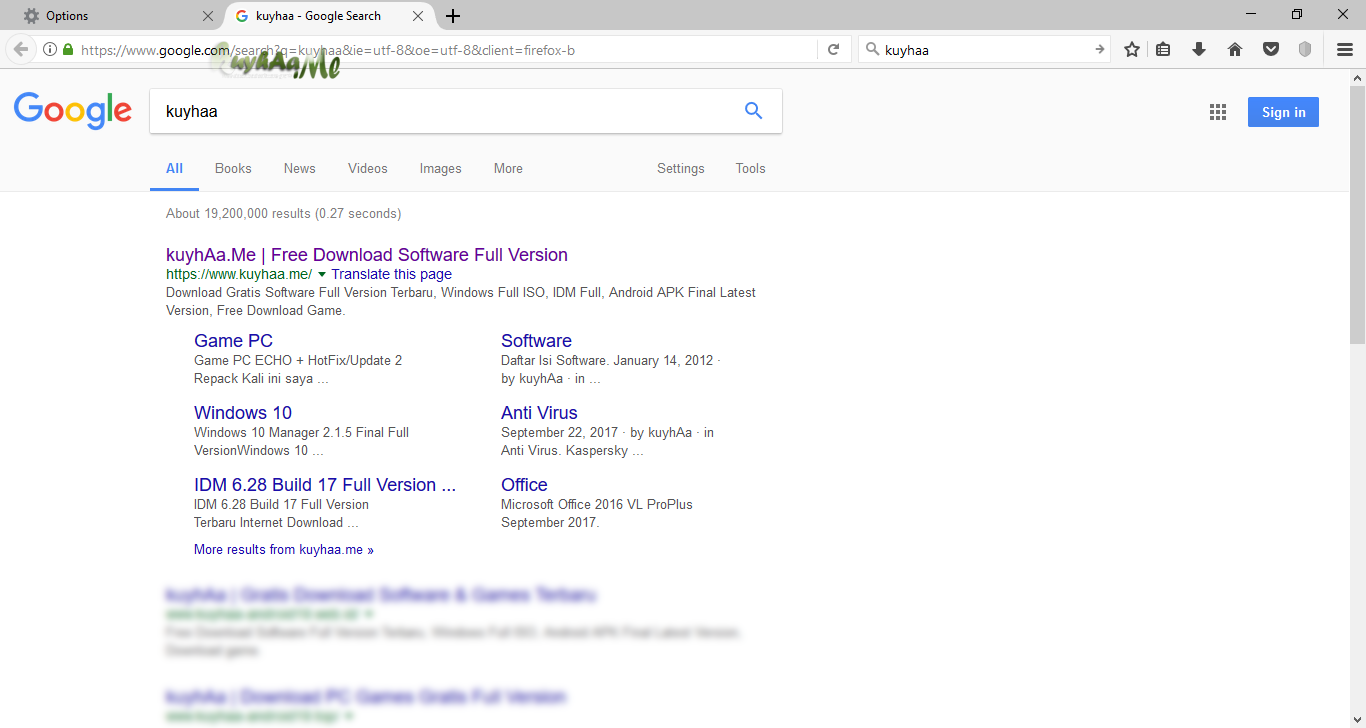Open the Firefox hamburger menu

[x=1345, y=49]
